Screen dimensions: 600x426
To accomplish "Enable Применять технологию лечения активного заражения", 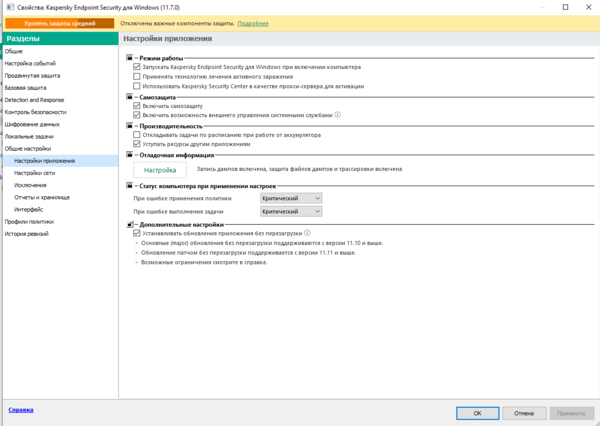I will (137, 76).
